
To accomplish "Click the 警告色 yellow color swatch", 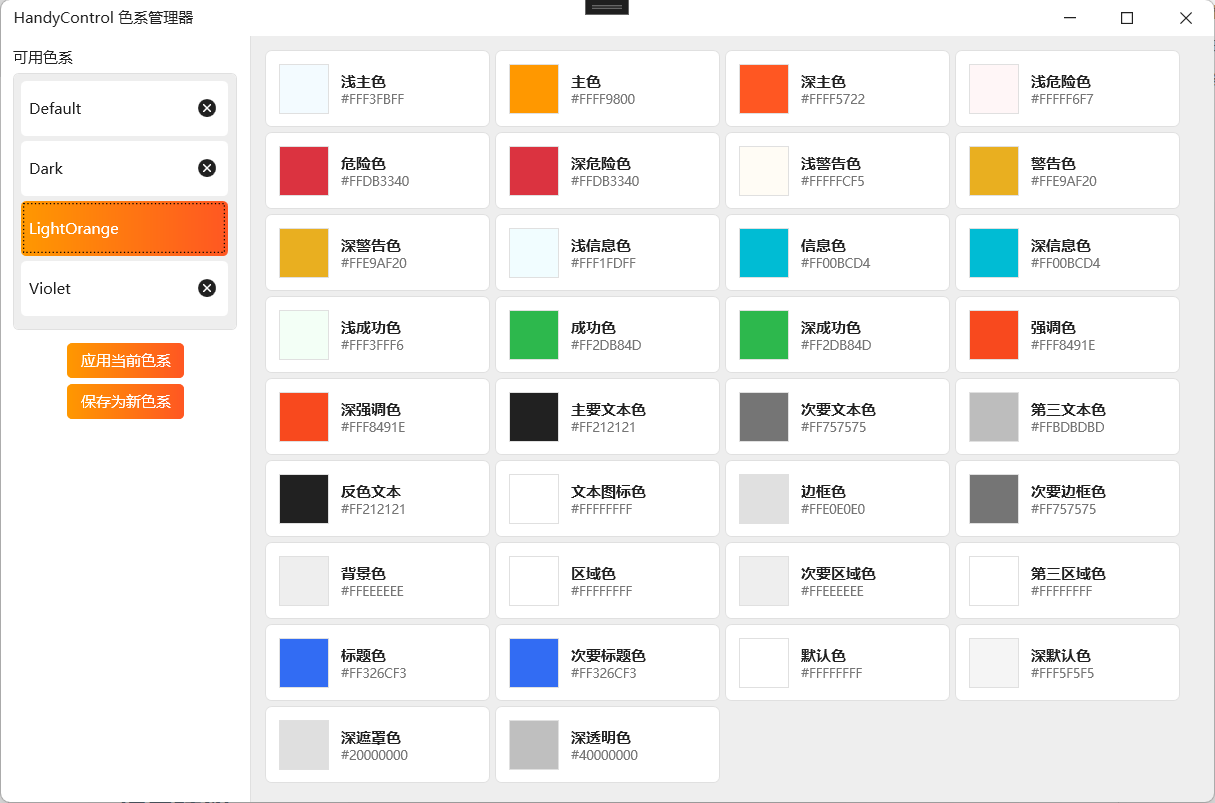I will [x=993, y=170].
